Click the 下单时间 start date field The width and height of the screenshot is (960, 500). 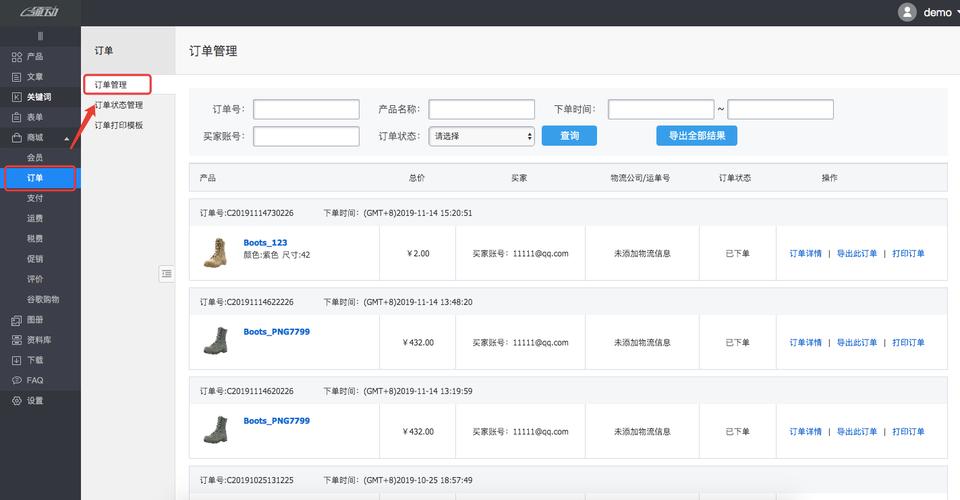(661, 110)
